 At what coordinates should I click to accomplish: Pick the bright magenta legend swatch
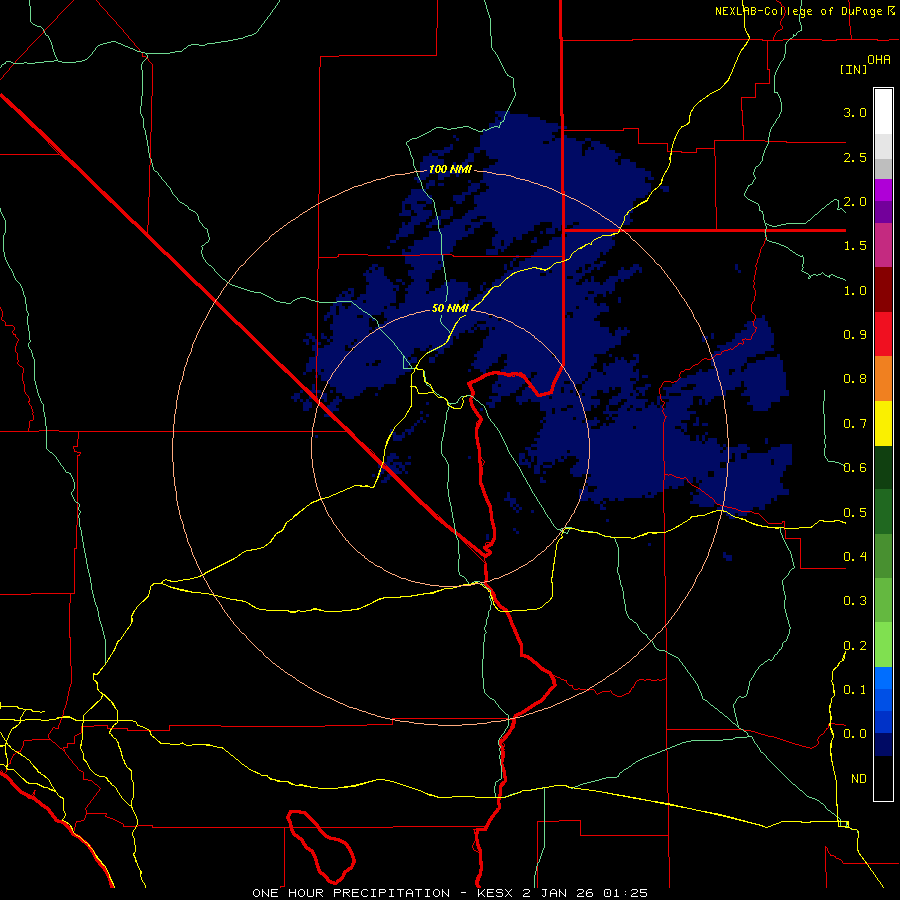pos(883,190)
